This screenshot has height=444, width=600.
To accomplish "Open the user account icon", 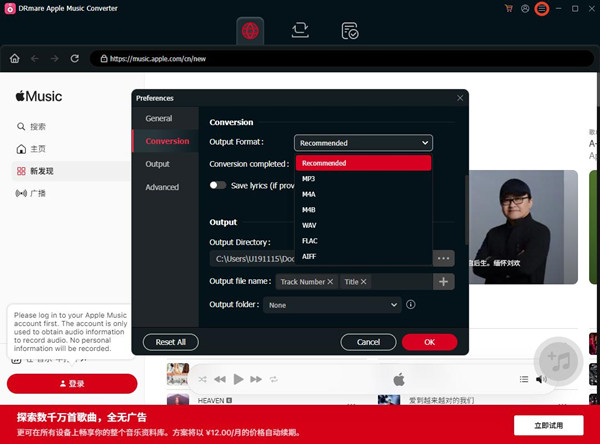I will (x=525, y=8).
